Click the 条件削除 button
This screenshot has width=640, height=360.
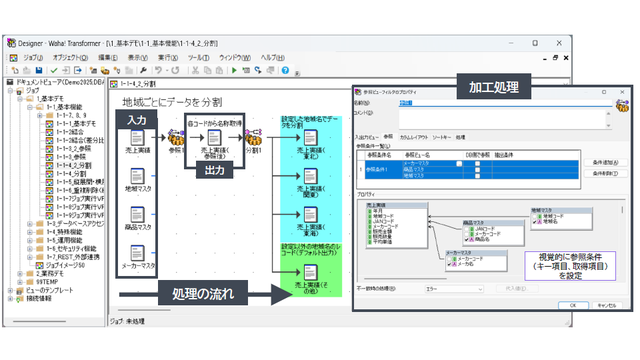(605, 173)
